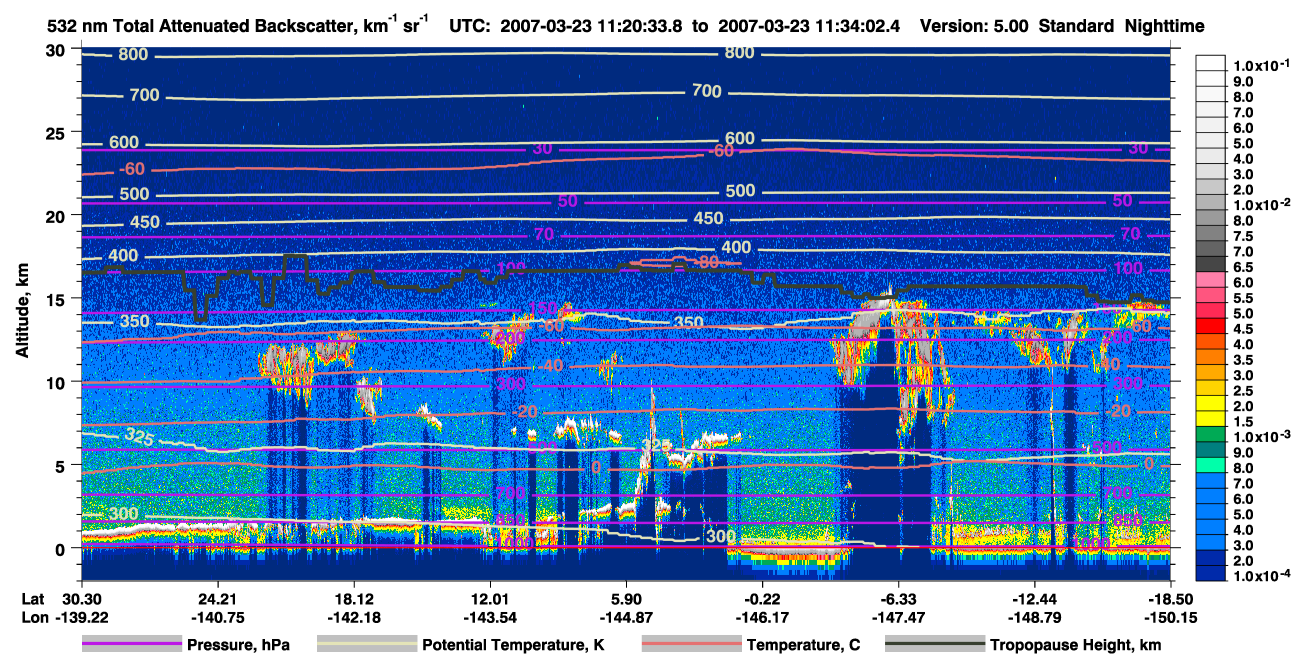
Task: Click the Lat row label
Action: 34,598
